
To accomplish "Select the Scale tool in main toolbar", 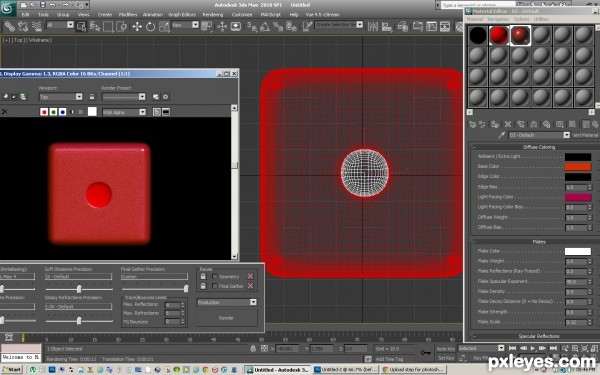I will pyautogui.click(x=164, y=26).
